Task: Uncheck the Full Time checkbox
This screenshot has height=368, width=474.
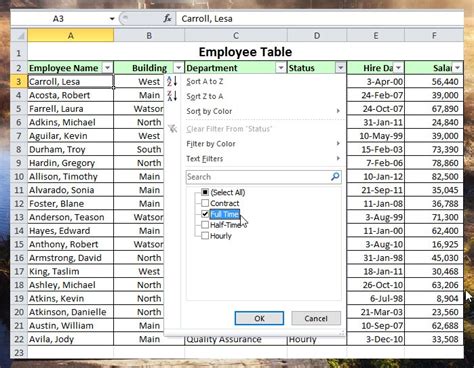Action: tap(205, 214)
